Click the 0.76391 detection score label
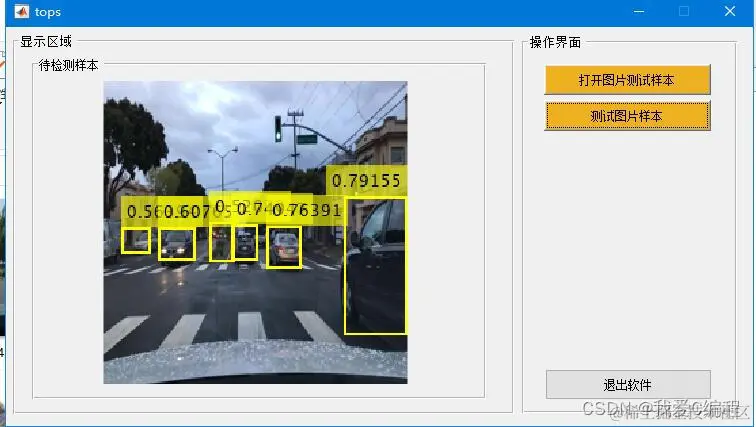Viewport: 756px width, 427px height. pos(307,210)
